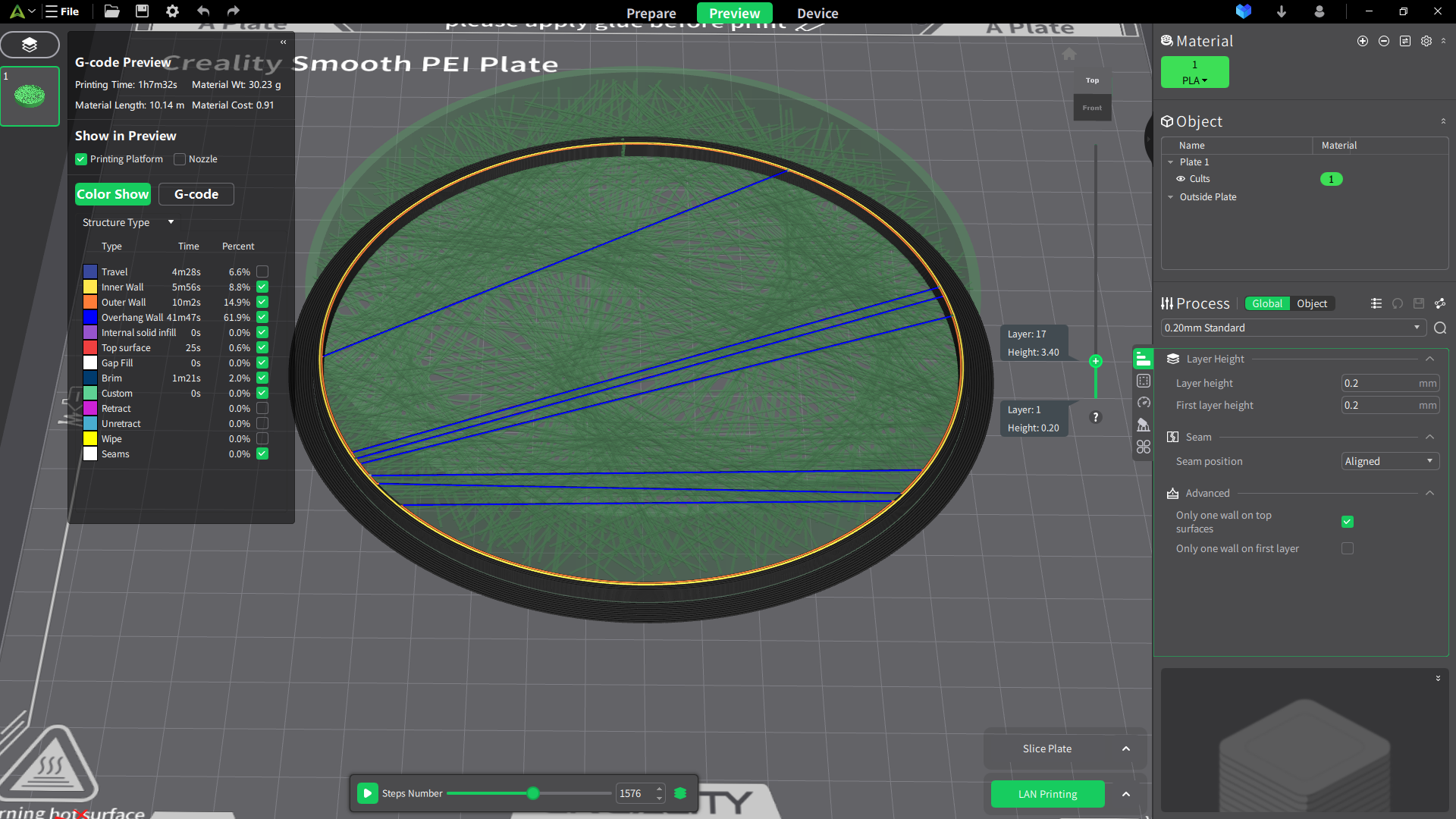The width and height of the screenshot is (1456, 819).
Task: Click the question mark help icon by the layer slider
Action: pyautogui.click(x=1096, y=417)
